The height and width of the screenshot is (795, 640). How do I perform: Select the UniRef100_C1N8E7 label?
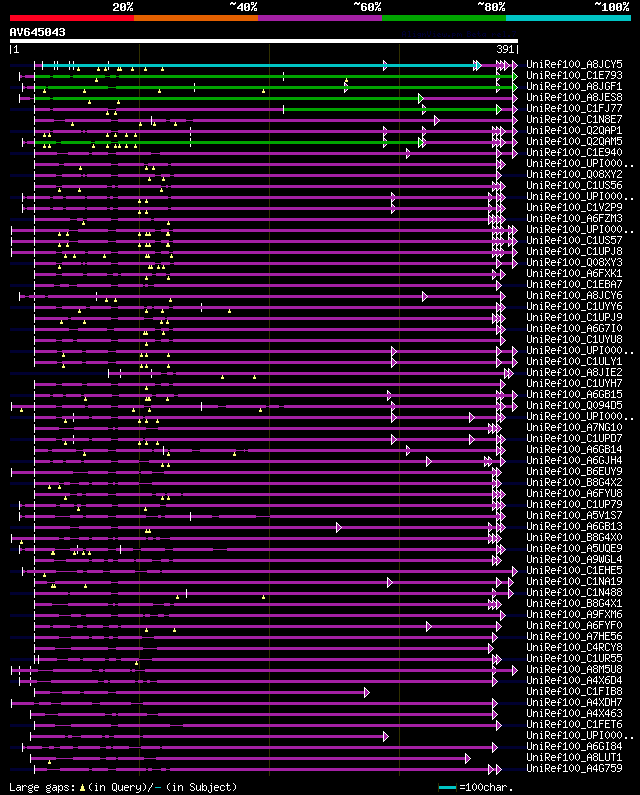(x=574, y=119)
